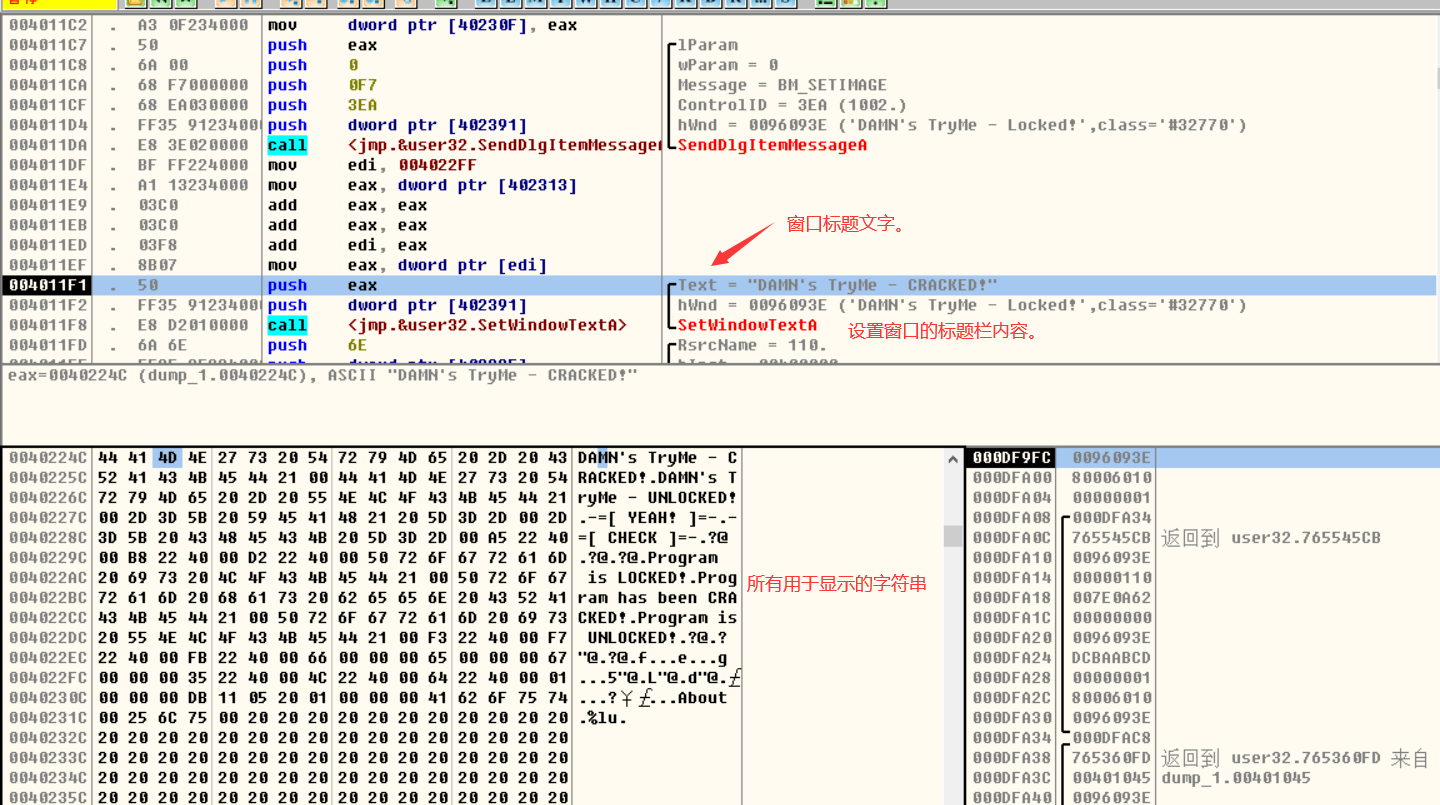Image resolution: width=1440 pixels, height=805 pixels.
Task: Select dump row address 0040229C
Action: [x=49, y=558]
